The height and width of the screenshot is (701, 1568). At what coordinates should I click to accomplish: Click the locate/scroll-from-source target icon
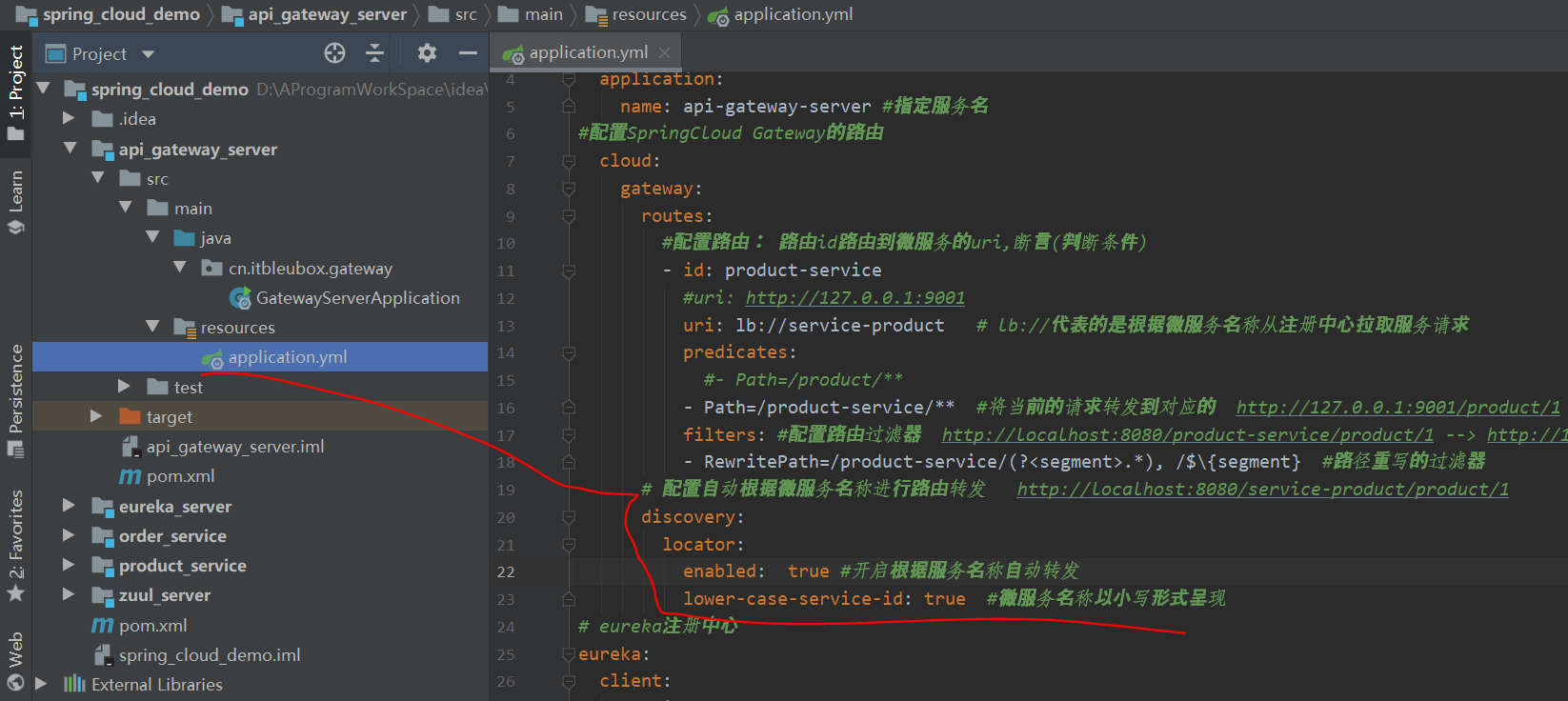(334, 53)
